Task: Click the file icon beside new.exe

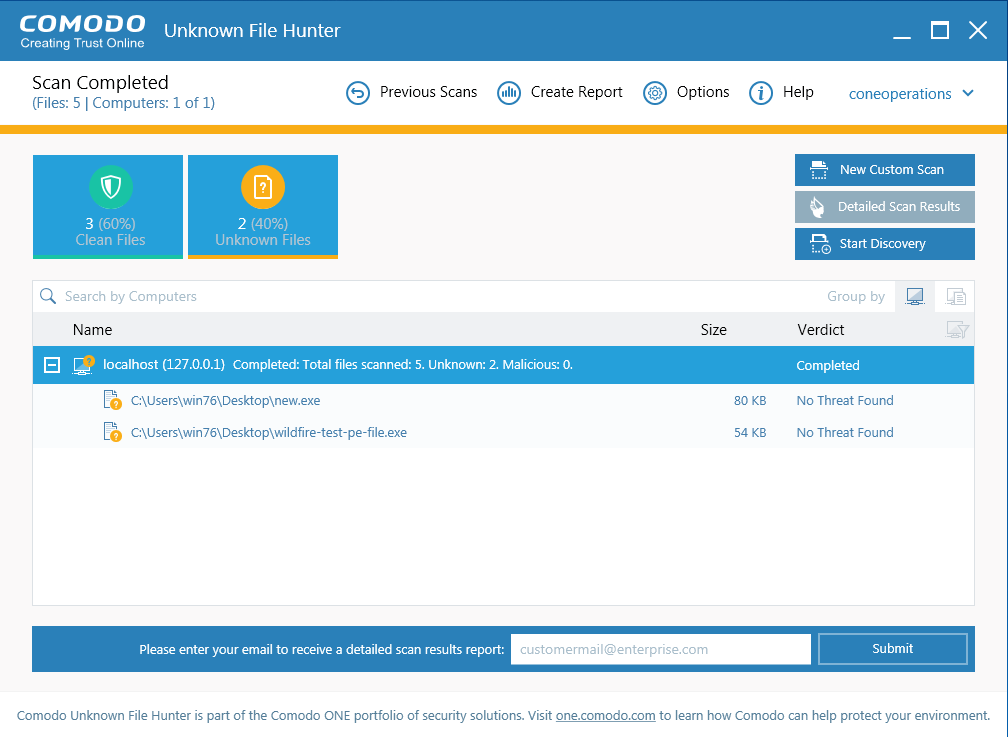Action: point(112,400)
